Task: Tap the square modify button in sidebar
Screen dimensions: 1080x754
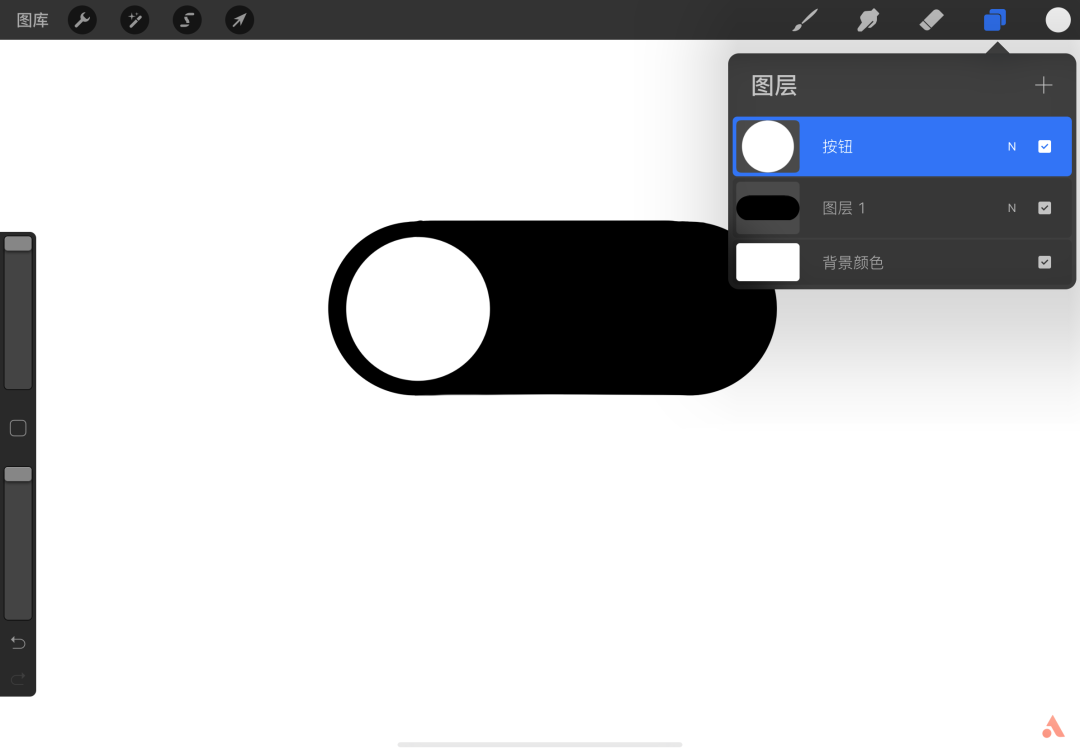Action: click(x=18, y=428)
